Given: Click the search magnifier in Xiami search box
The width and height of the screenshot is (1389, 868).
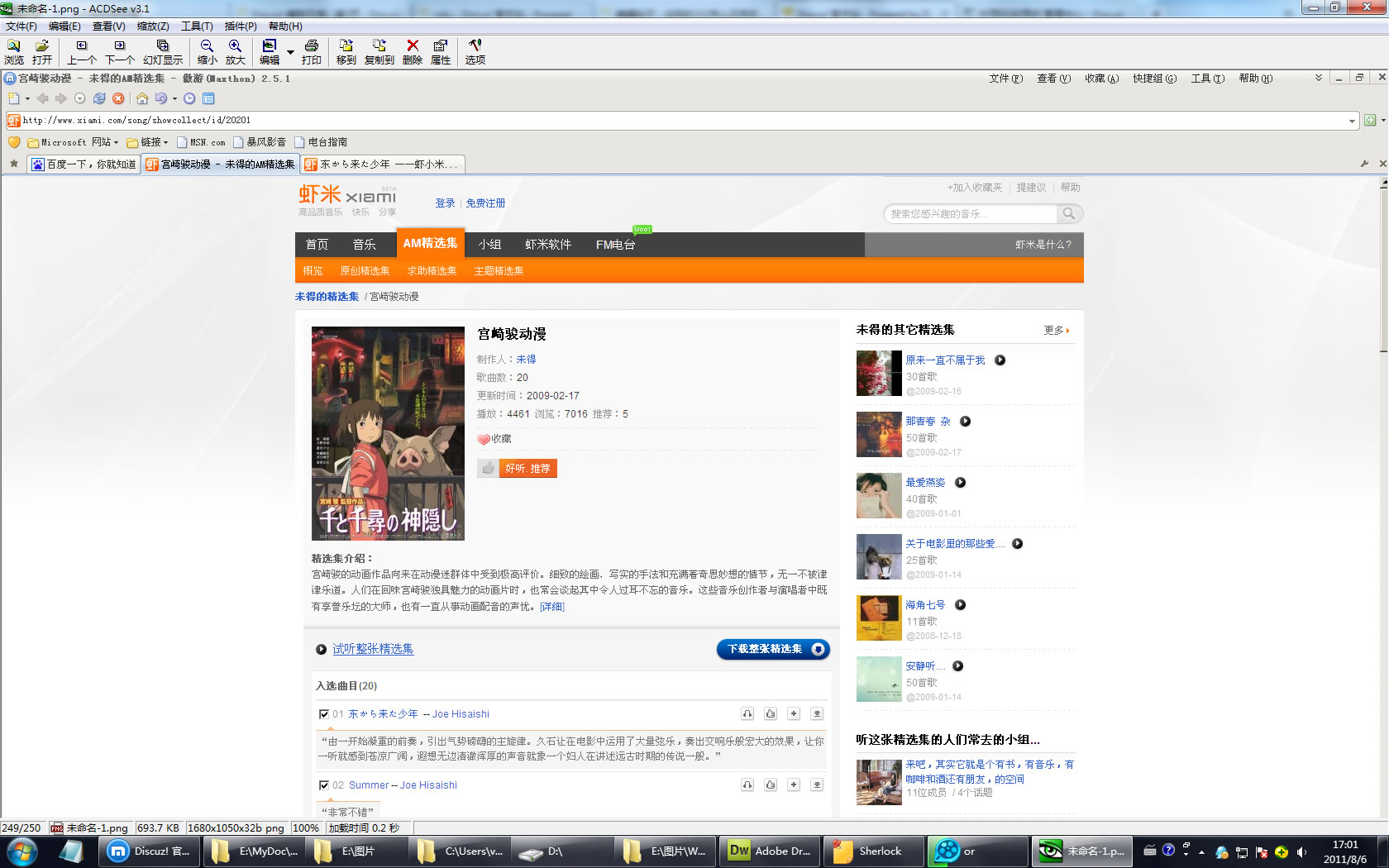Looking at the screenshot, I should click(1069, 213).
